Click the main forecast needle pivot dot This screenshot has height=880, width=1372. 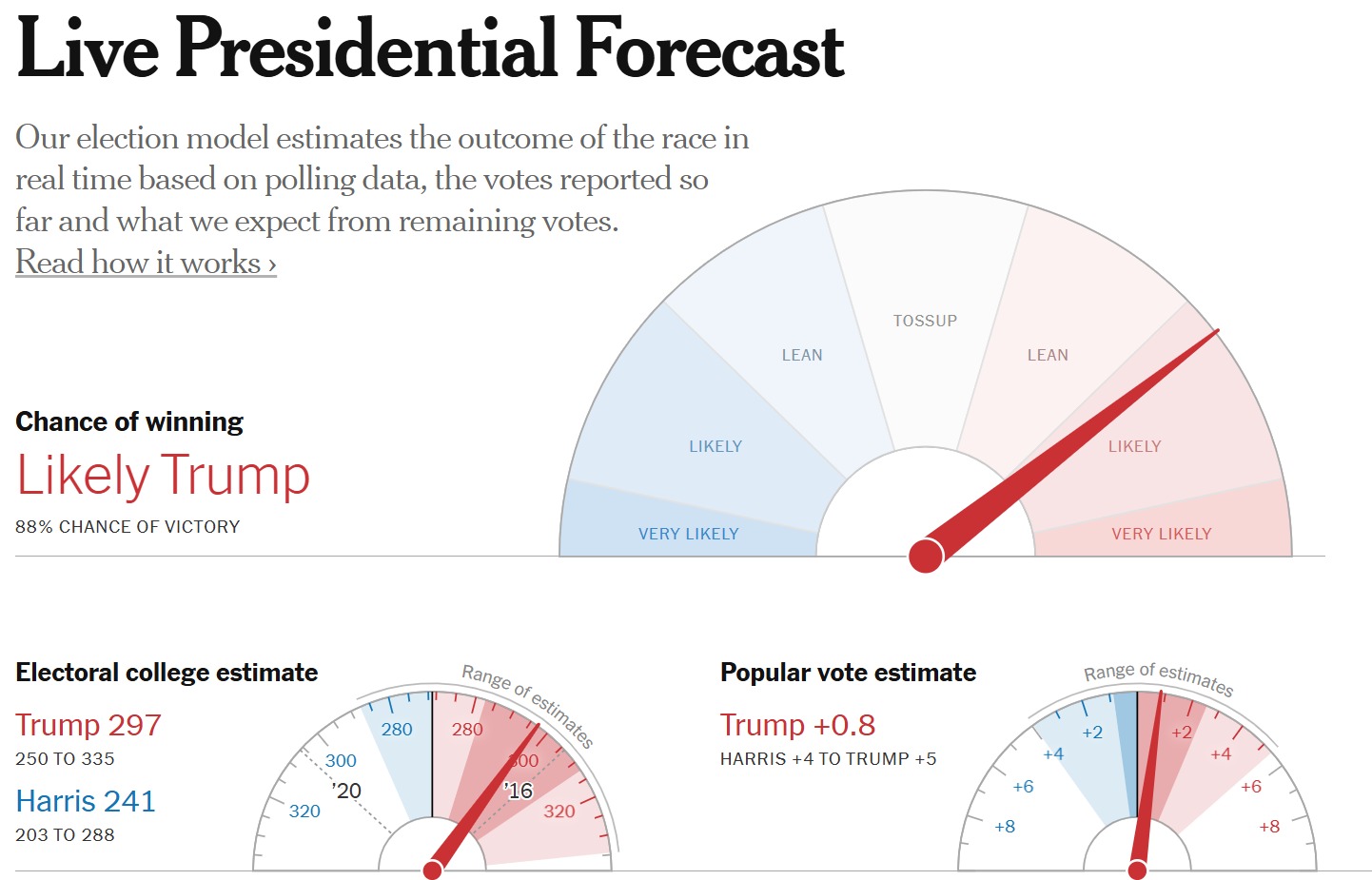point(926,556)
